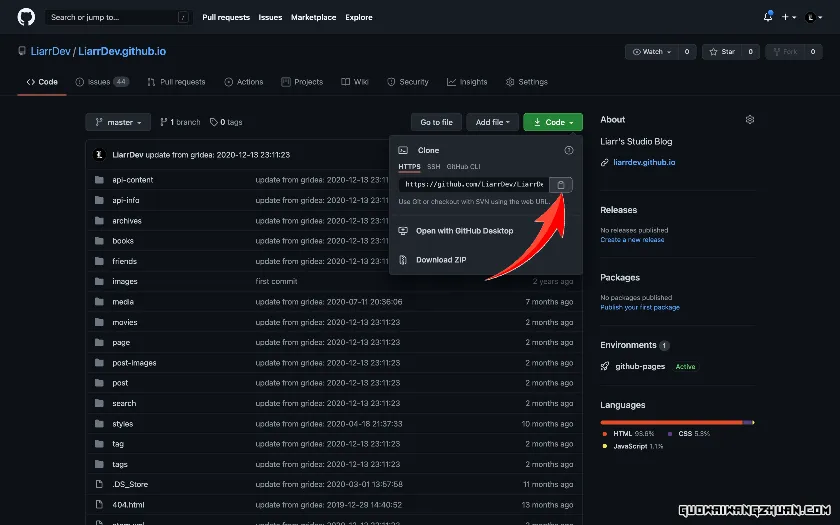The height and width of the screenshot is (525, 840).
Task: Open the Environments heading link
Action: pos(628,345)
